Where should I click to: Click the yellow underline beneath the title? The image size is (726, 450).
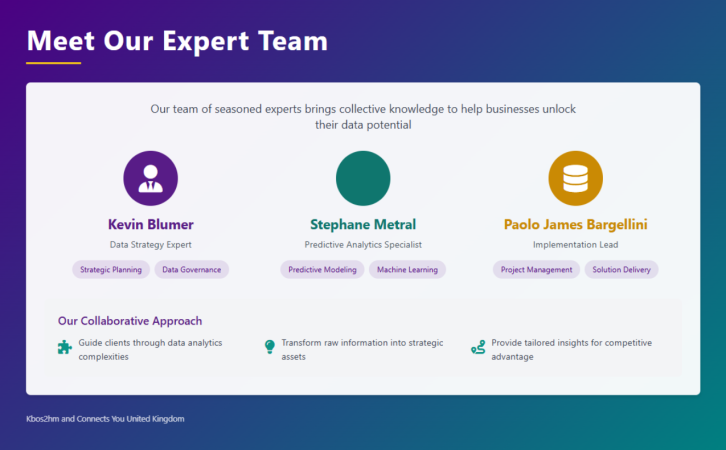click(53, 63)
